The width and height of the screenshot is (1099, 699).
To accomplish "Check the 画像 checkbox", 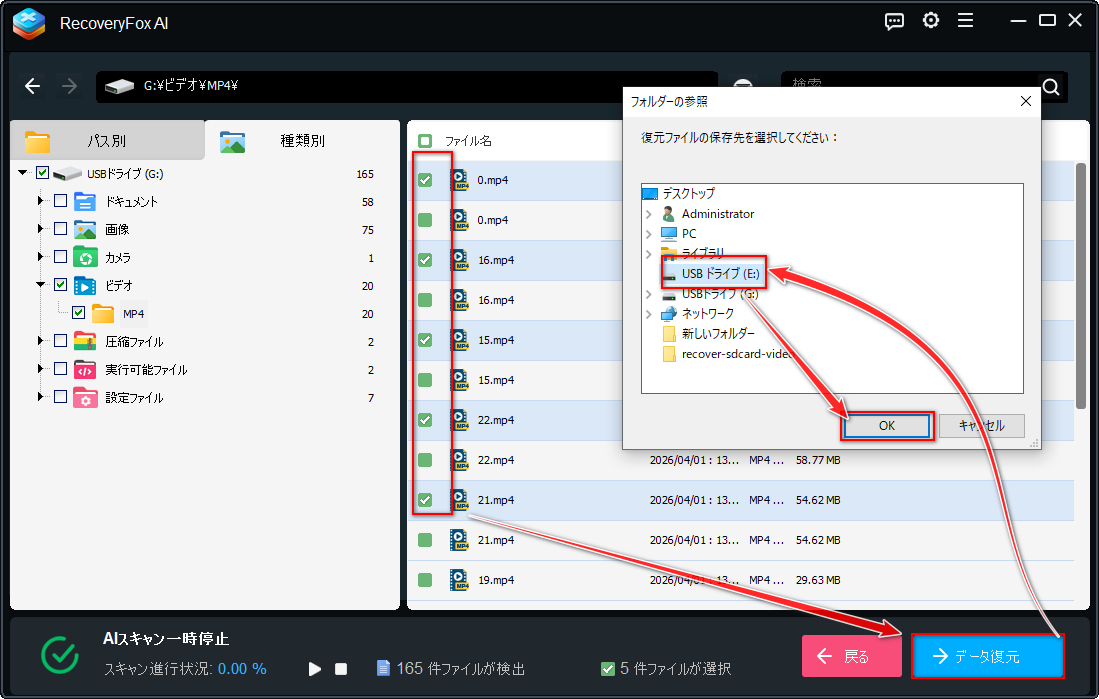I will [x=60, y=229].
